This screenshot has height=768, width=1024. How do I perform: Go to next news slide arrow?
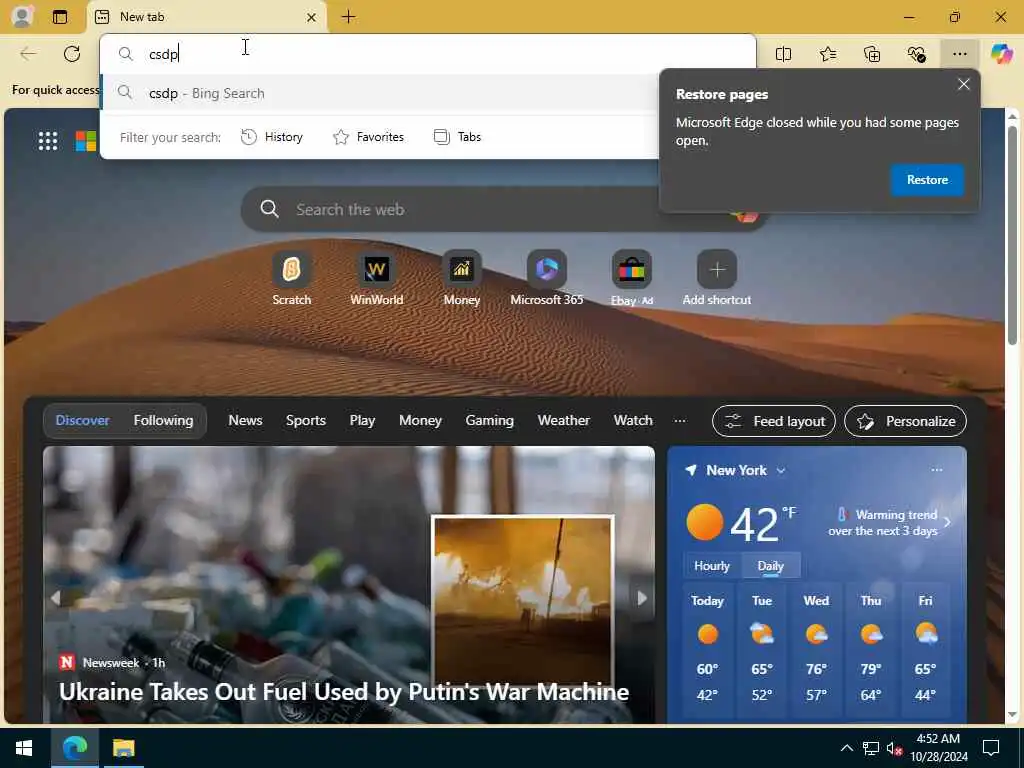(x=642, y=598)
